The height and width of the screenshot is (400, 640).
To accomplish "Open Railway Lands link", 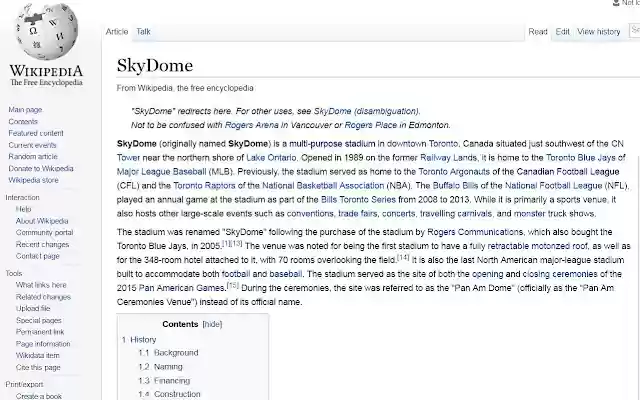I will point(448,158).
